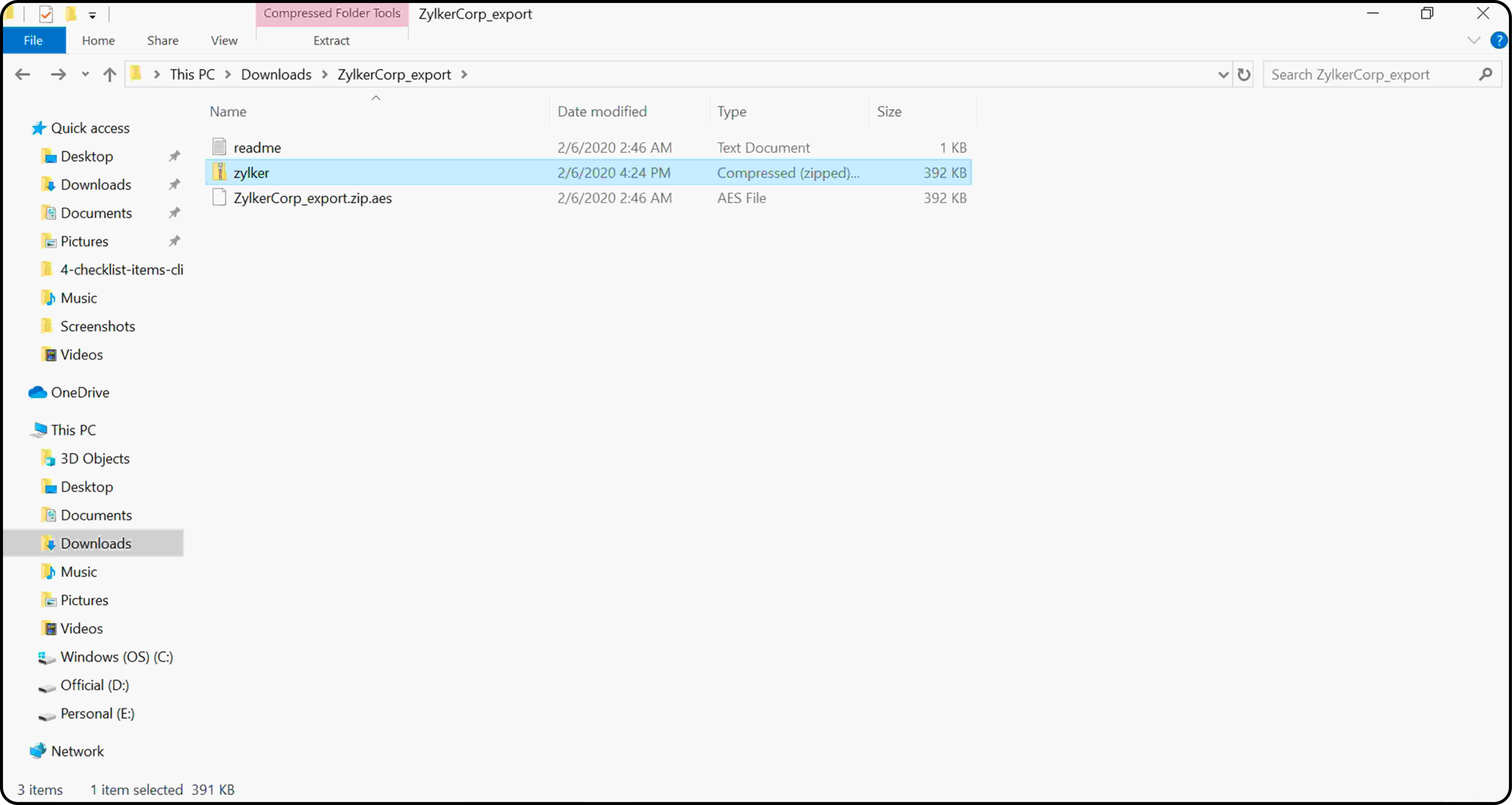Click the This PC computer icon
The width and height of the screenshot is (1512, 805).
39,429
